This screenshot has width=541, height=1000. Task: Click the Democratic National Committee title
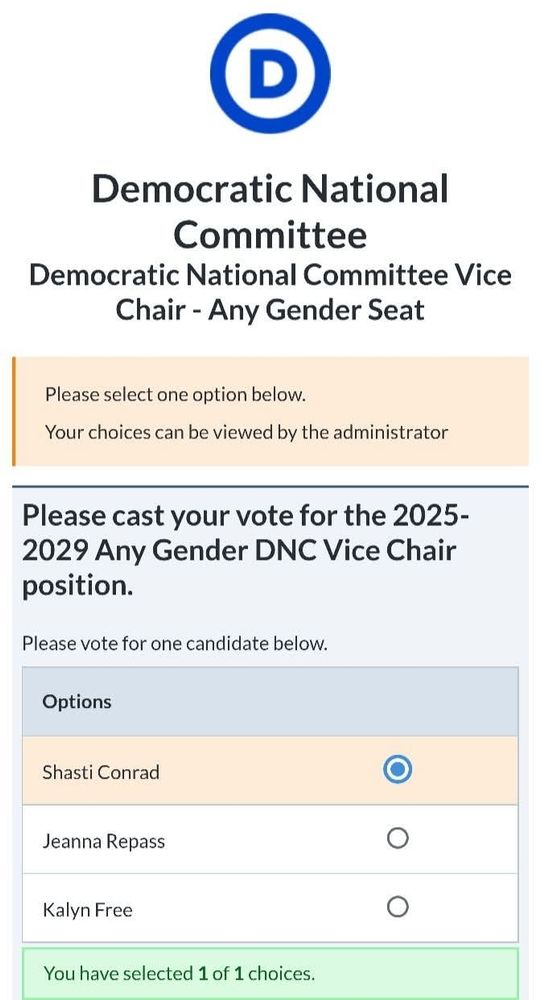(270, 212)
